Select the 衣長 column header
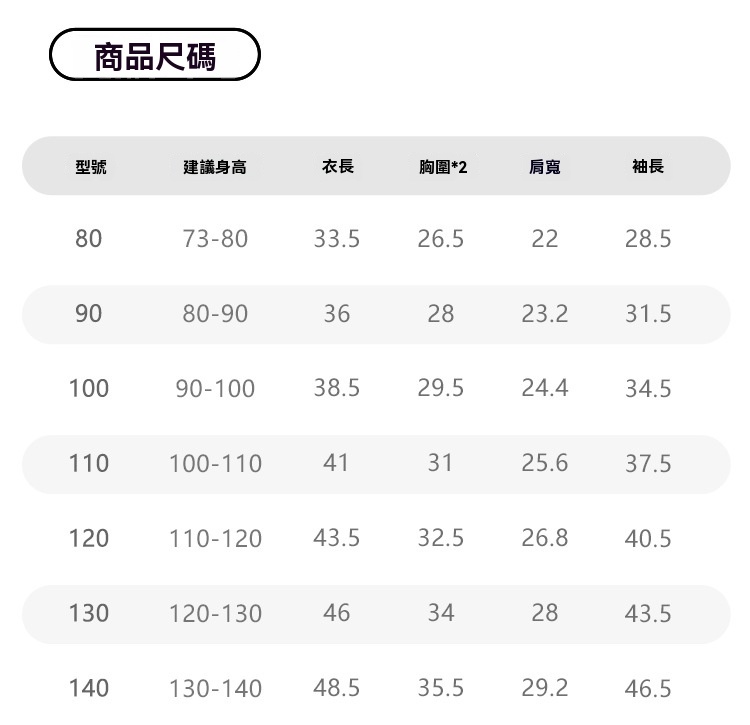The height and width of the screenshot is (725, 750). (337, 166)
